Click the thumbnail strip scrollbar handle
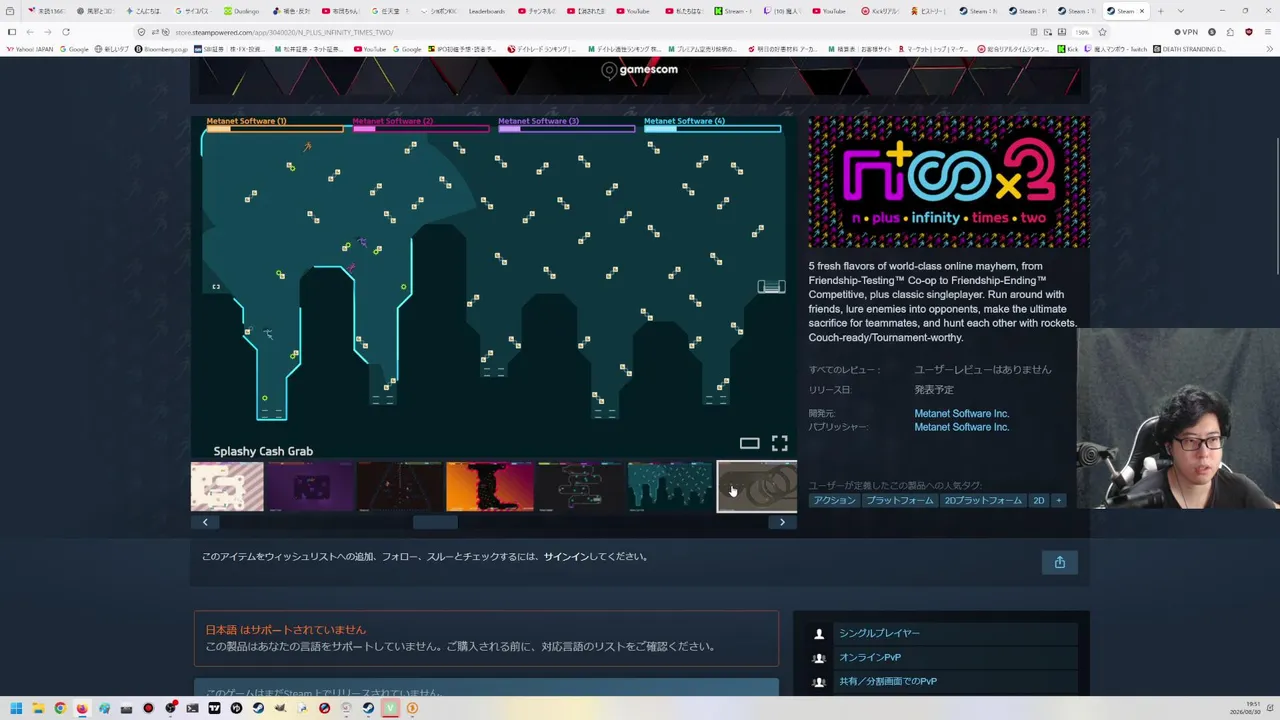 (x=435, y=522)
